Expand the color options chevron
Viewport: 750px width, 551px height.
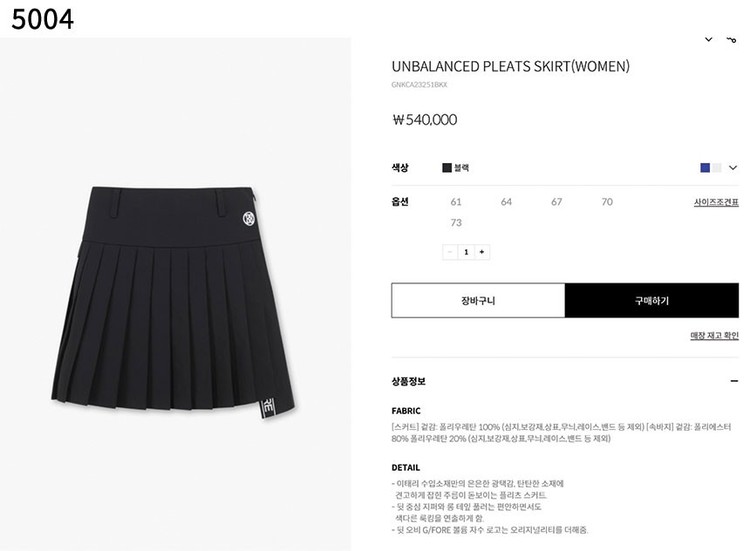pos(733,168)
